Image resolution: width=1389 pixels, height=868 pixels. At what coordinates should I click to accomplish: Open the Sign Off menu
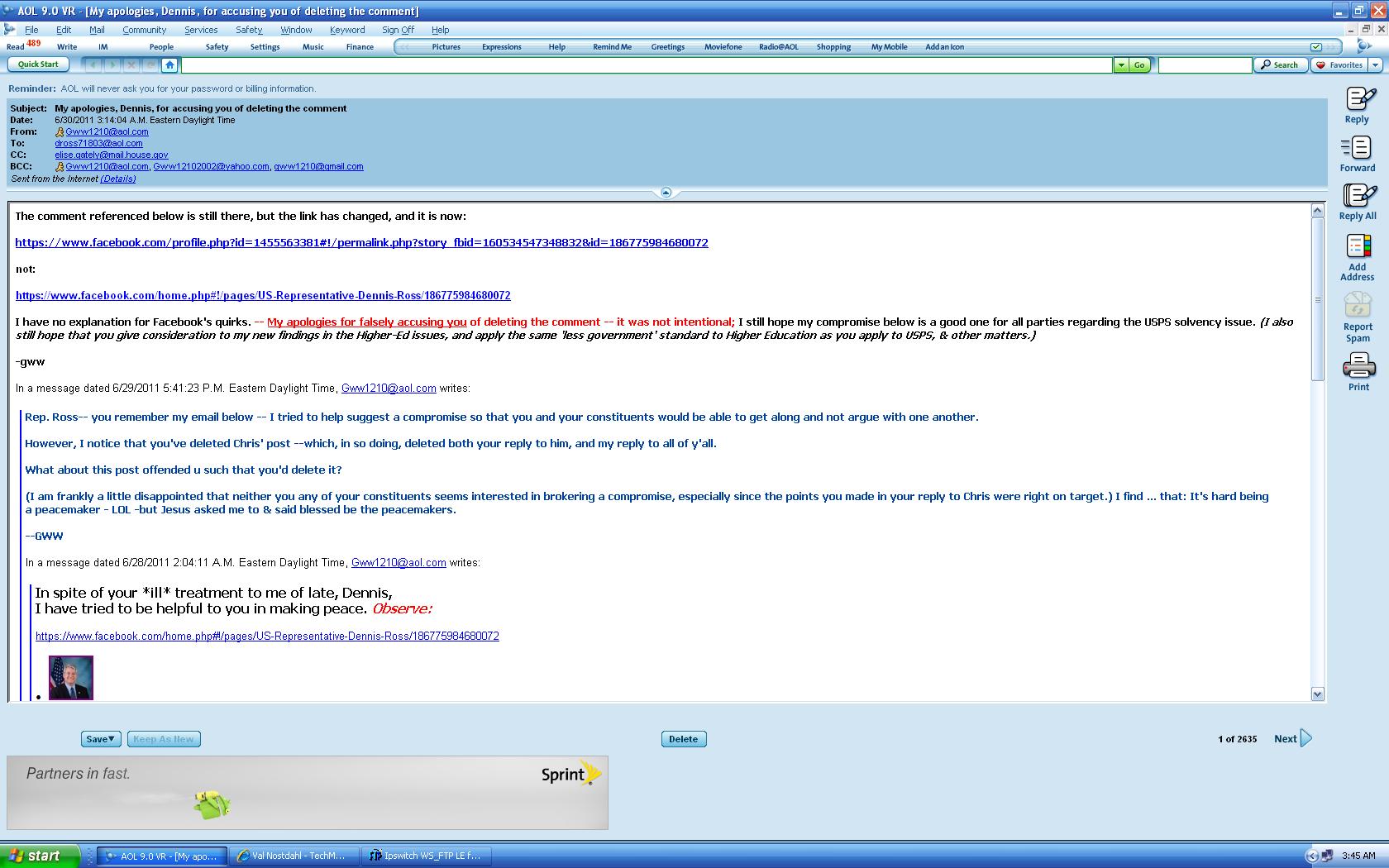coord(398,30)
